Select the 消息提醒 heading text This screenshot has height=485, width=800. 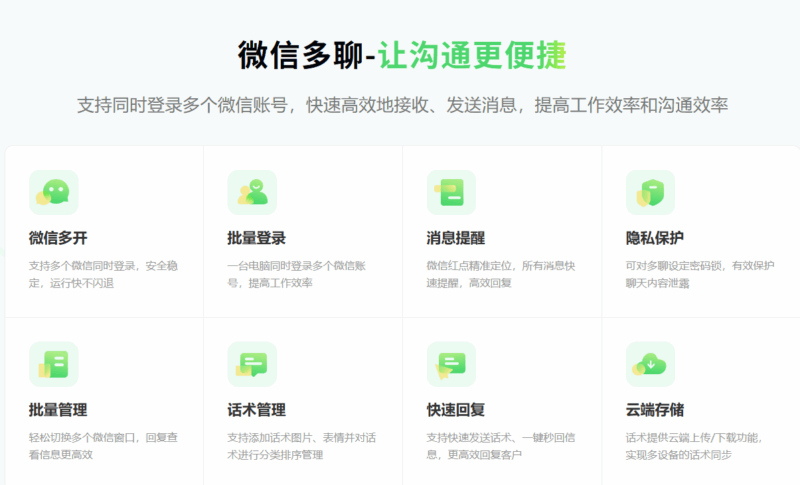[456, 238]
